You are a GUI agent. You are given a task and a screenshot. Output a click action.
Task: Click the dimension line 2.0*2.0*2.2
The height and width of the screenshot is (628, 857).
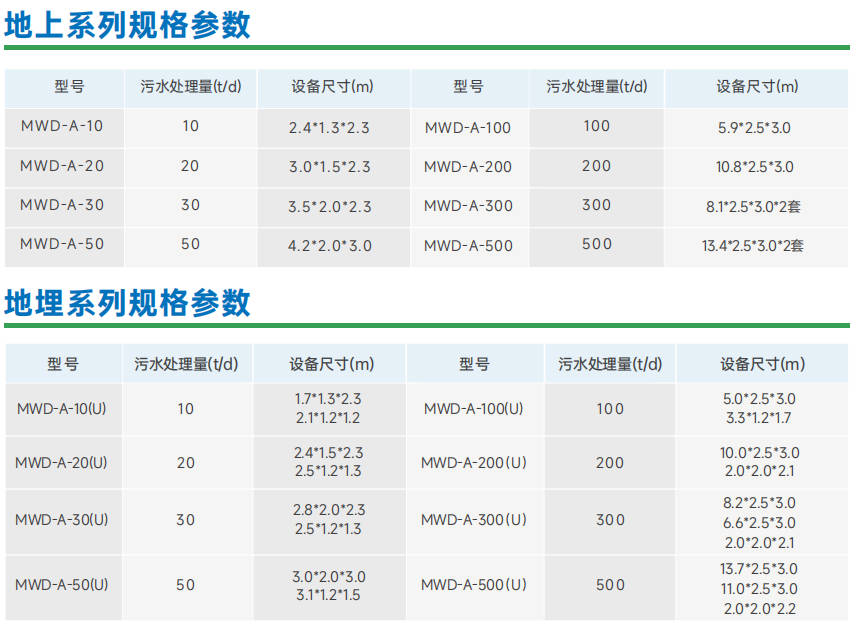760,609
